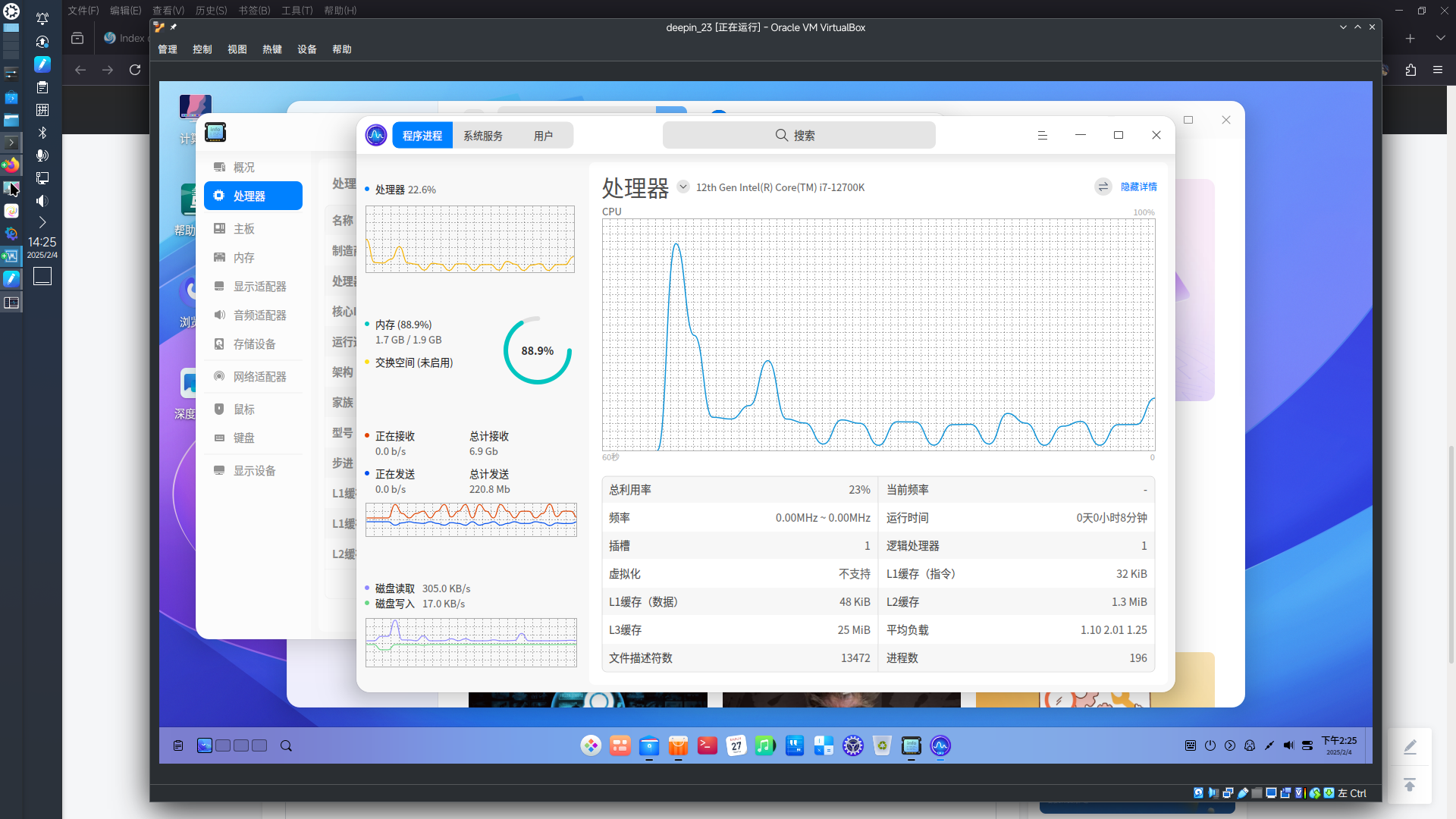
Task: Click the system monitor logo icon
Action: pyautogui.click(x=376, y=136)
